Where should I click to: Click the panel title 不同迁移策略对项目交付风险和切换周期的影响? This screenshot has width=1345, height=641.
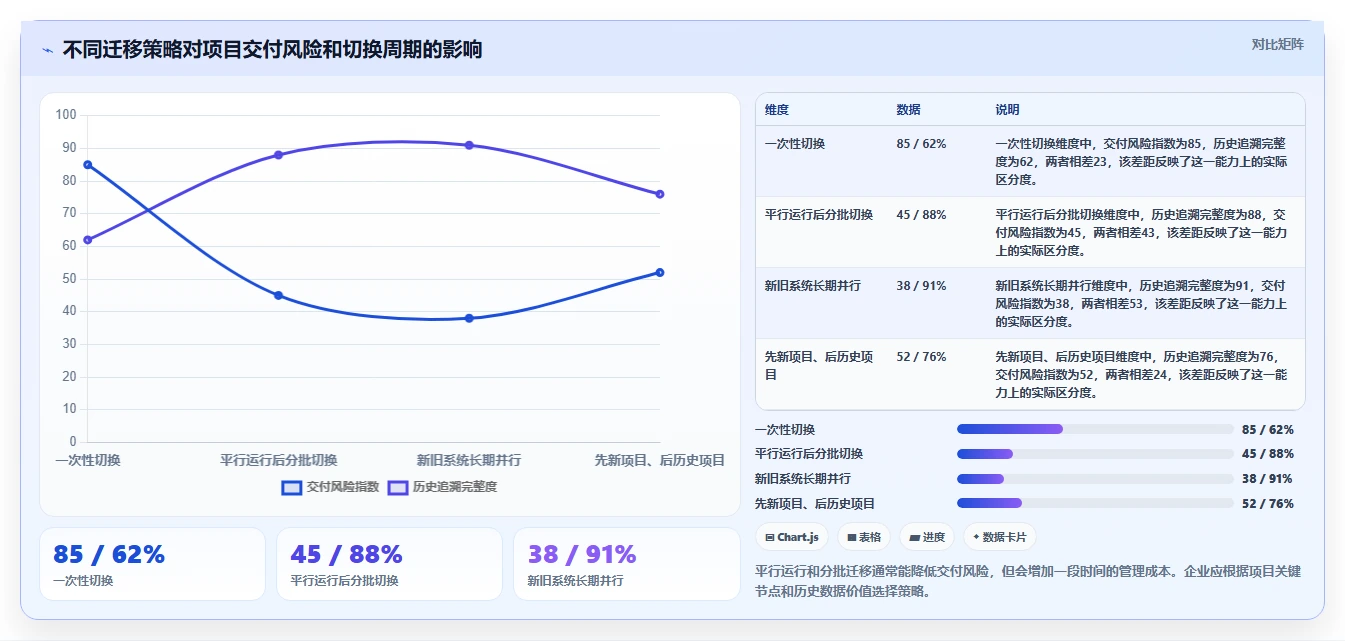click(272, 49)
